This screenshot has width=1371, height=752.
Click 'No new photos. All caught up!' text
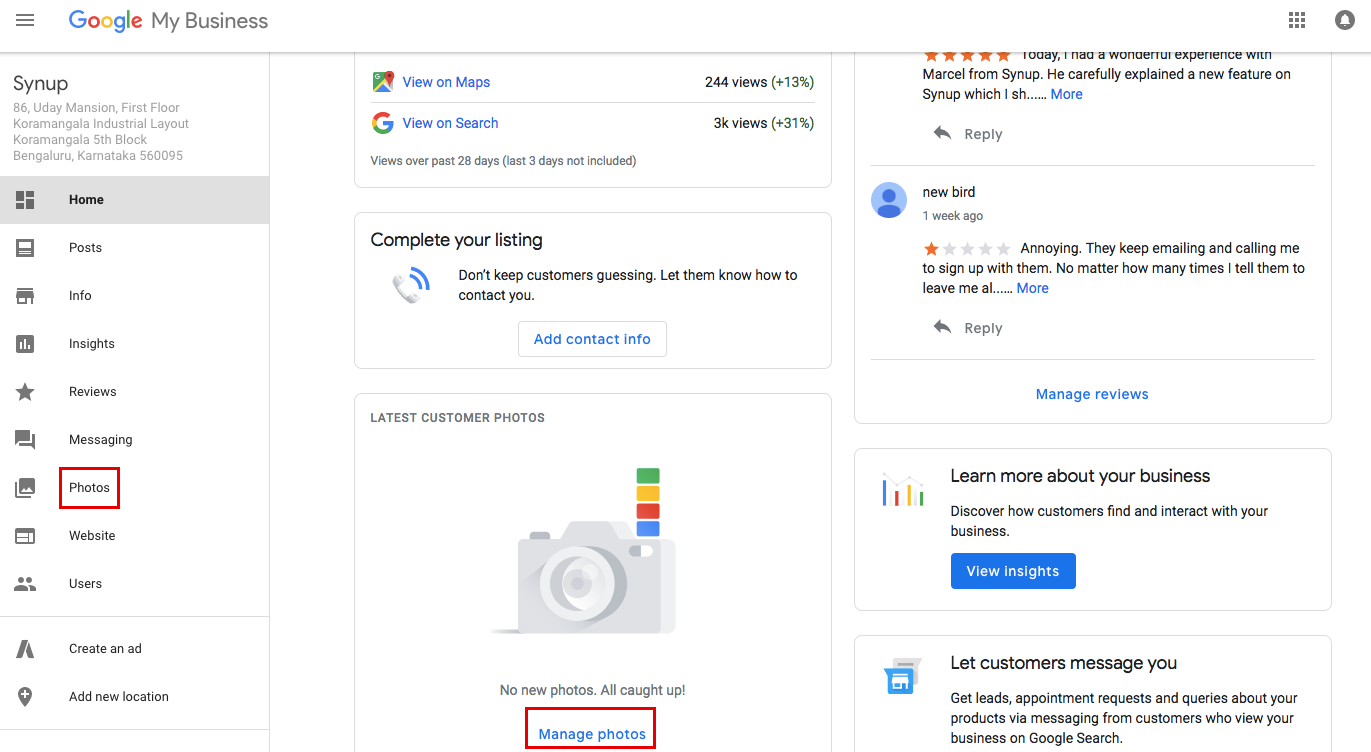[x=593, y=690]
